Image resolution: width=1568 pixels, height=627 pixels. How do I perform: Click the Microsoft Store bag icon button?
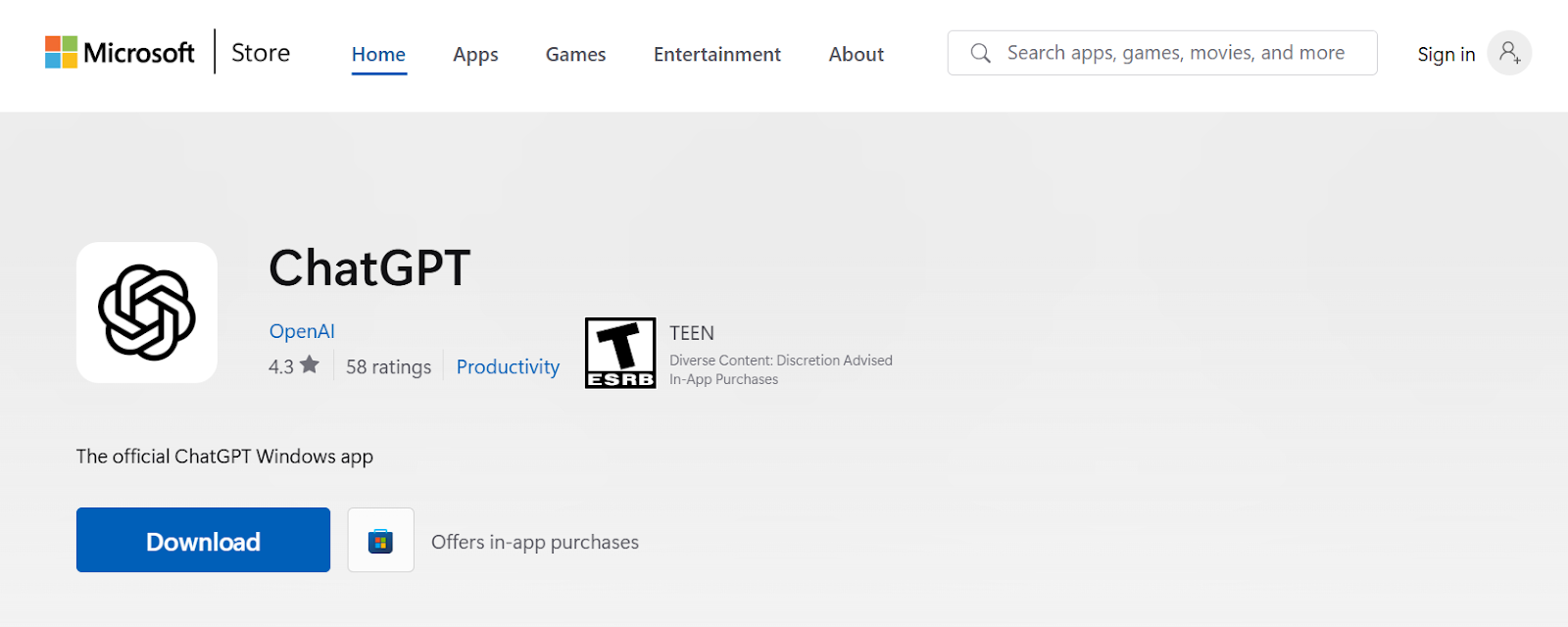pos(380,540)
